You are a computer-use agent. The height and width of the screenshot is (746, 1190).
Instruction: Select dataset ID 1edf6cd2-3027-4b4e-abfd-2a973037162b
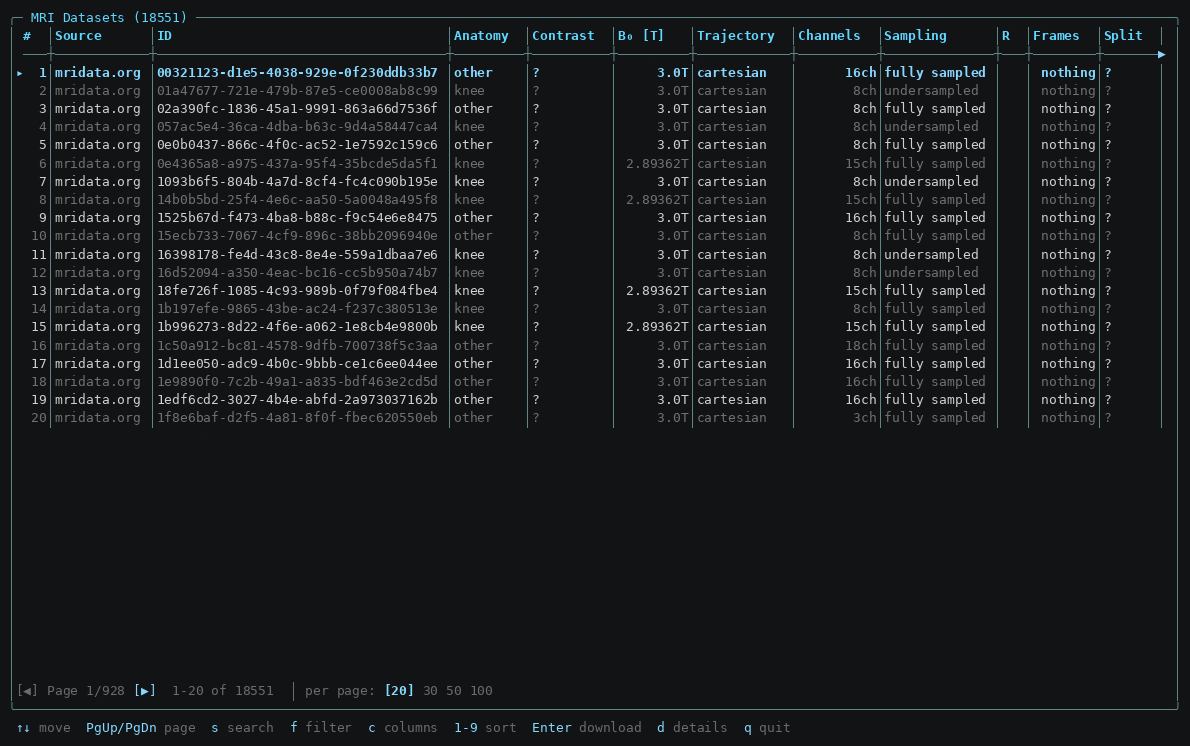click(x=298, y=400)
